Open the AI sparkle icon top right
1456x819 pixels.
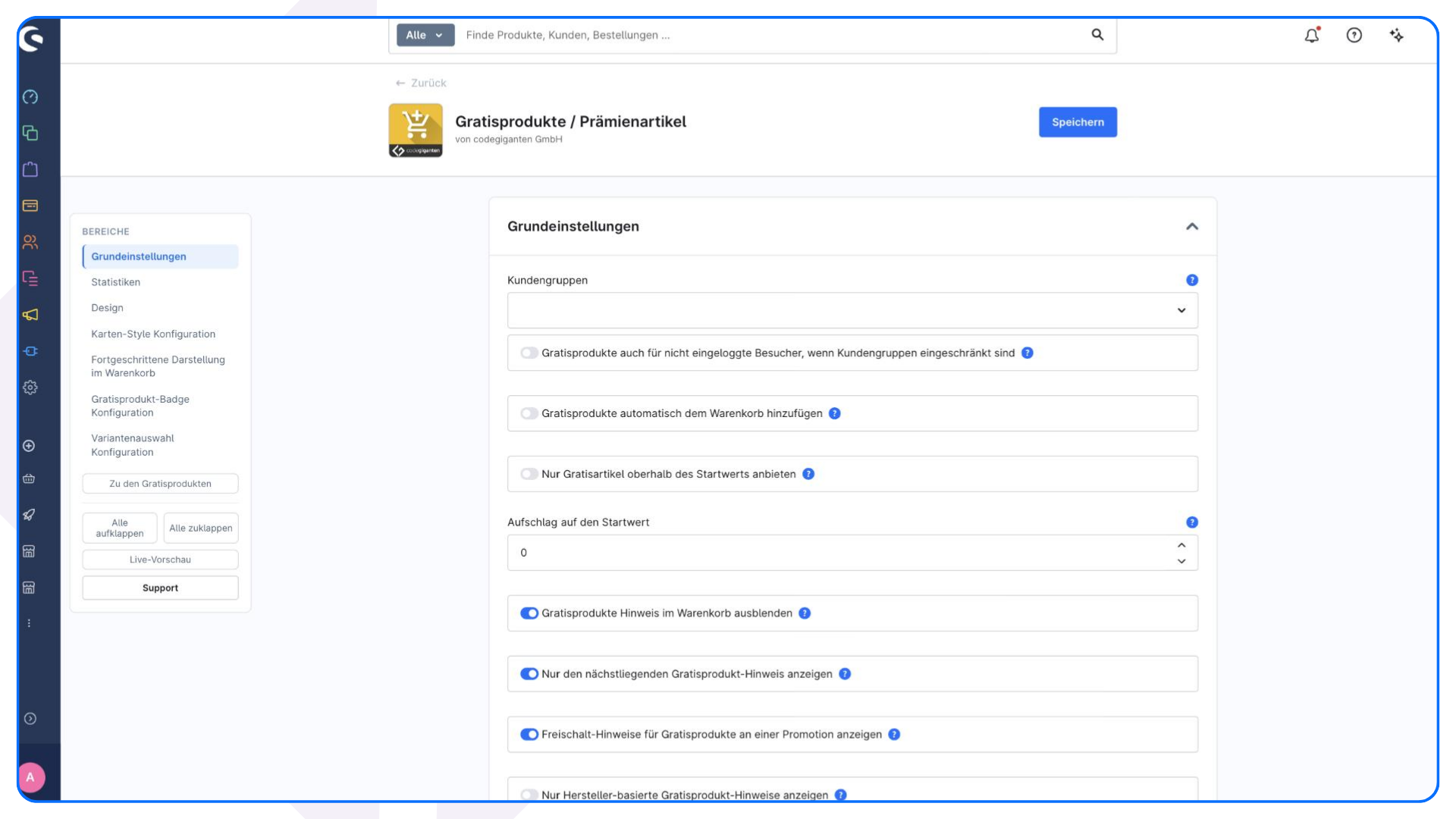[x=1397, y=35]
